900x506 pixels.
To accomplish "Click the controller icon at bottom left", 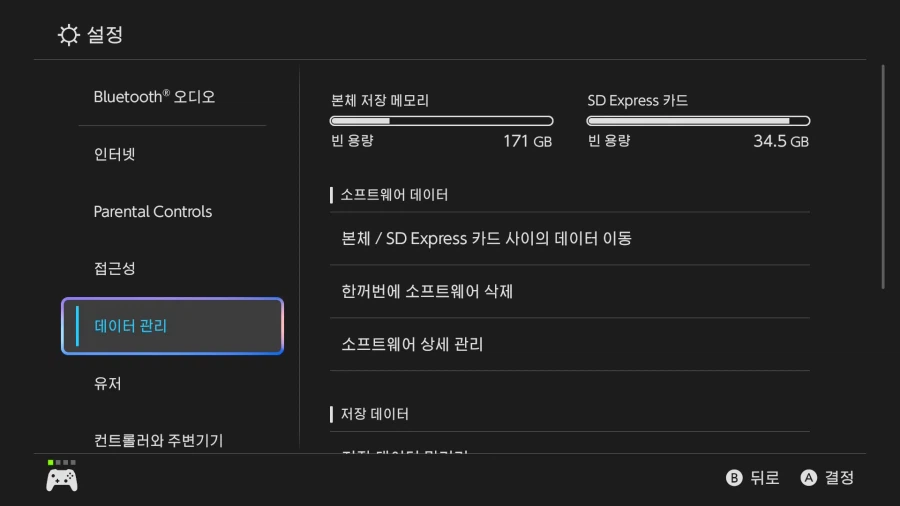I will tap(61, 480).
